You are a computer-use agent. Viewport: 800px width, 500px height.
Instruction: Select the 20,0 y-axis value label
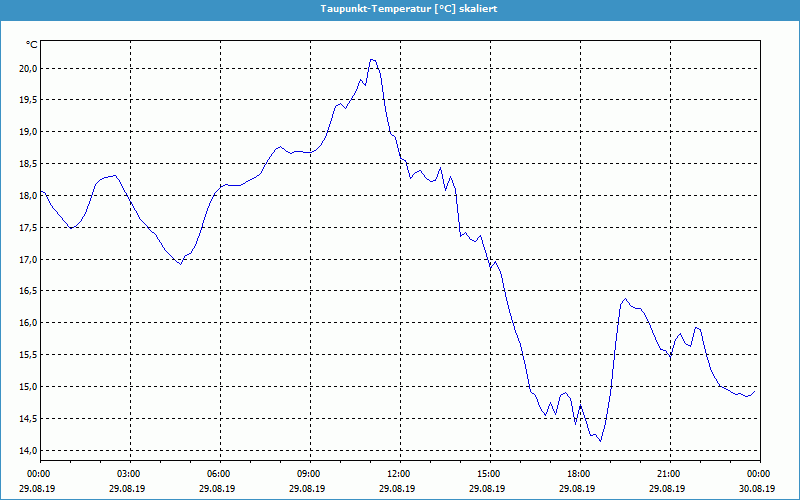click(26, 68)
